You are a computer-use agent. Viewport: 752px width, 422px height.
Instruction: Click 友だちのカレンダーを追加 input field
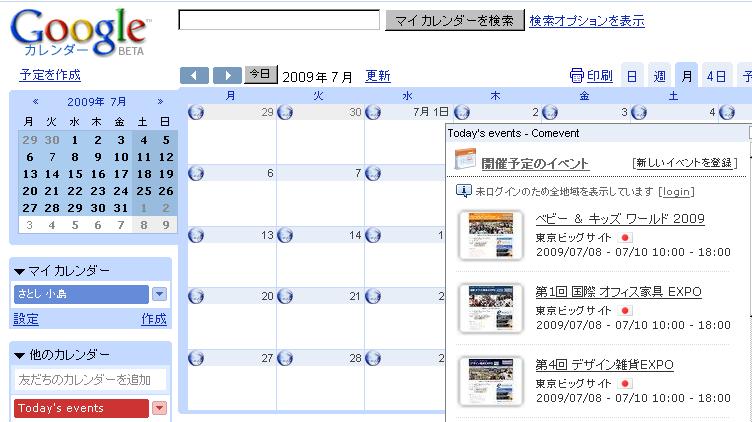pyautogui.click(x=91, y=380)
